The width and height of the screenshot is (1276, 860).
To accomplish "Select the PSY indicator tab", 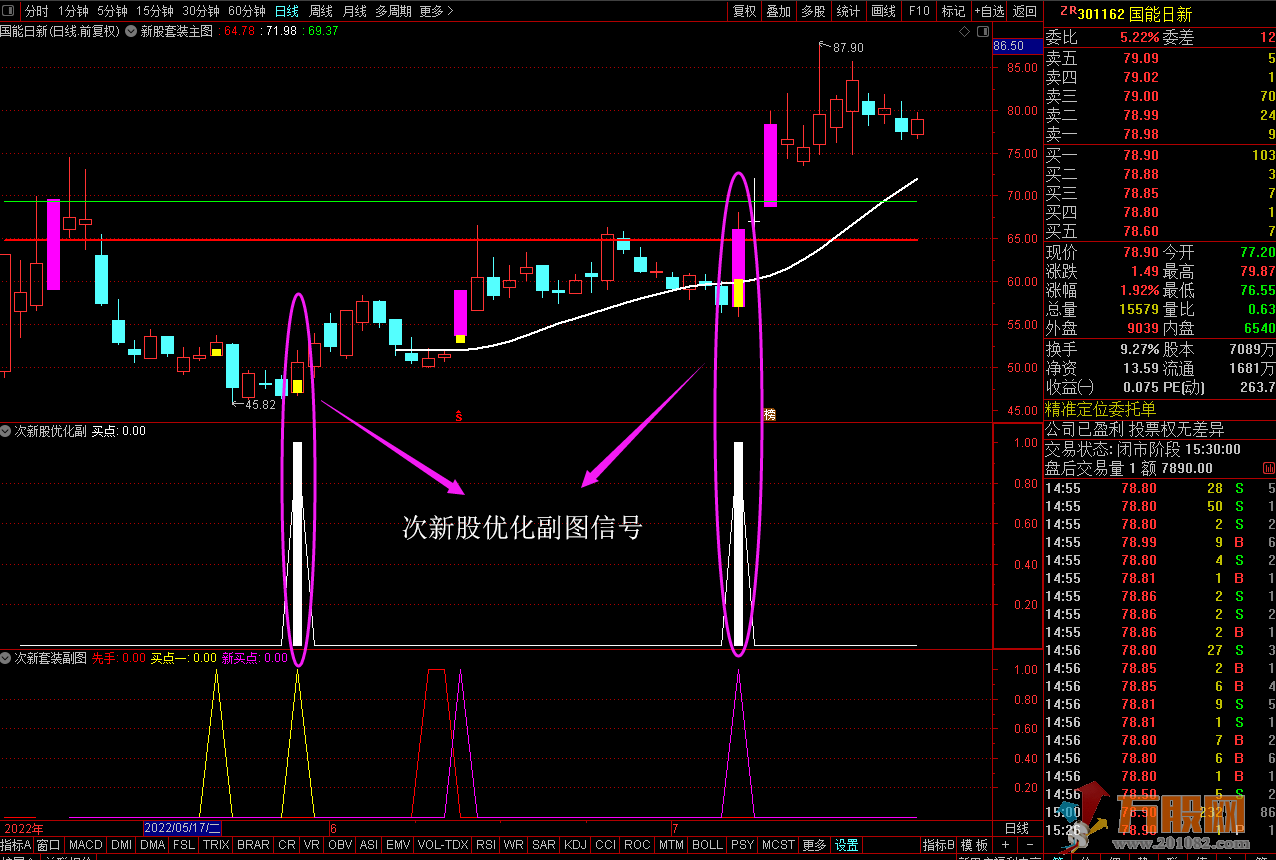I will click(742, 845).
